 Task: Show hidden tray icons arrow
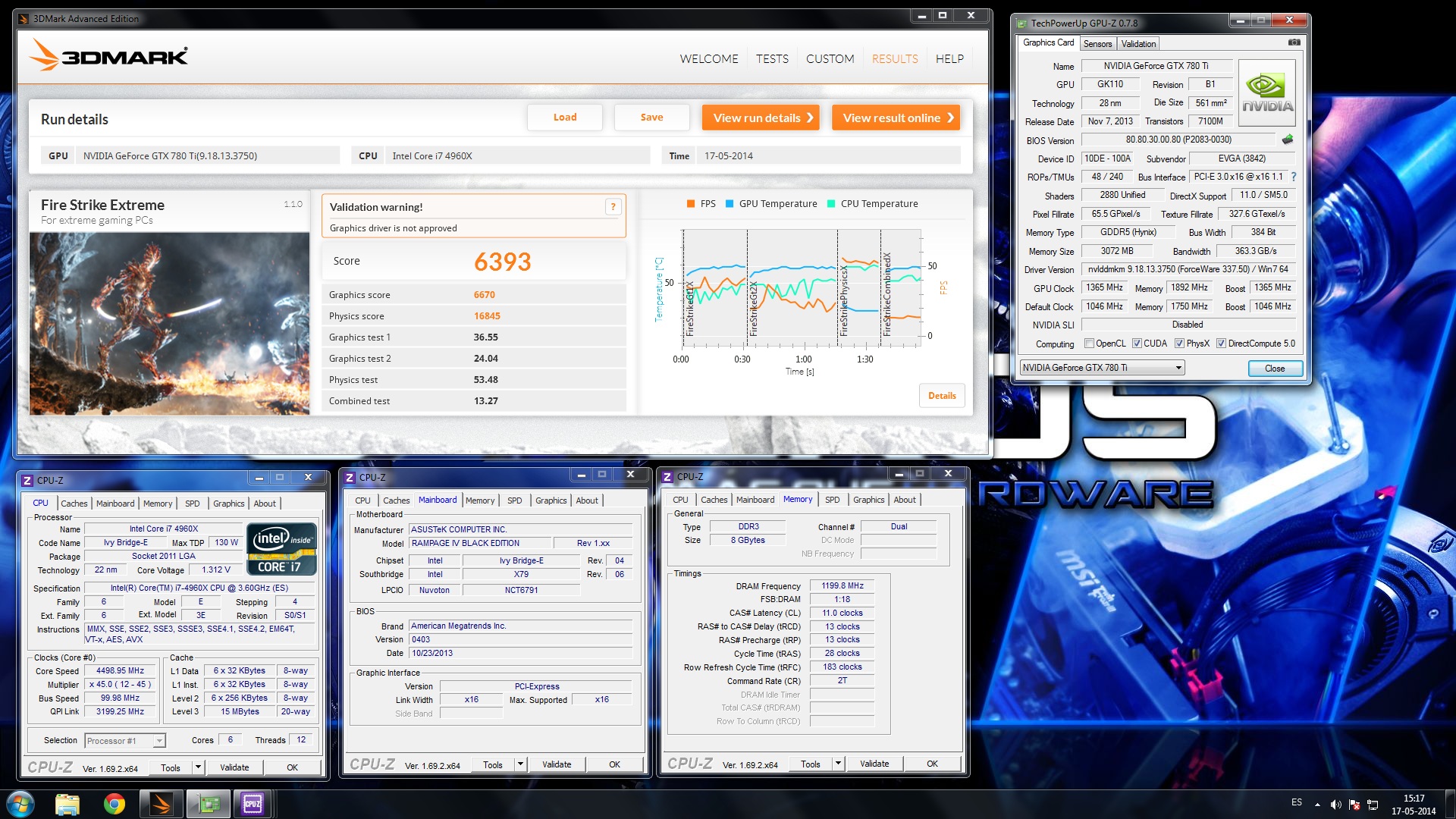[1317, 805]
